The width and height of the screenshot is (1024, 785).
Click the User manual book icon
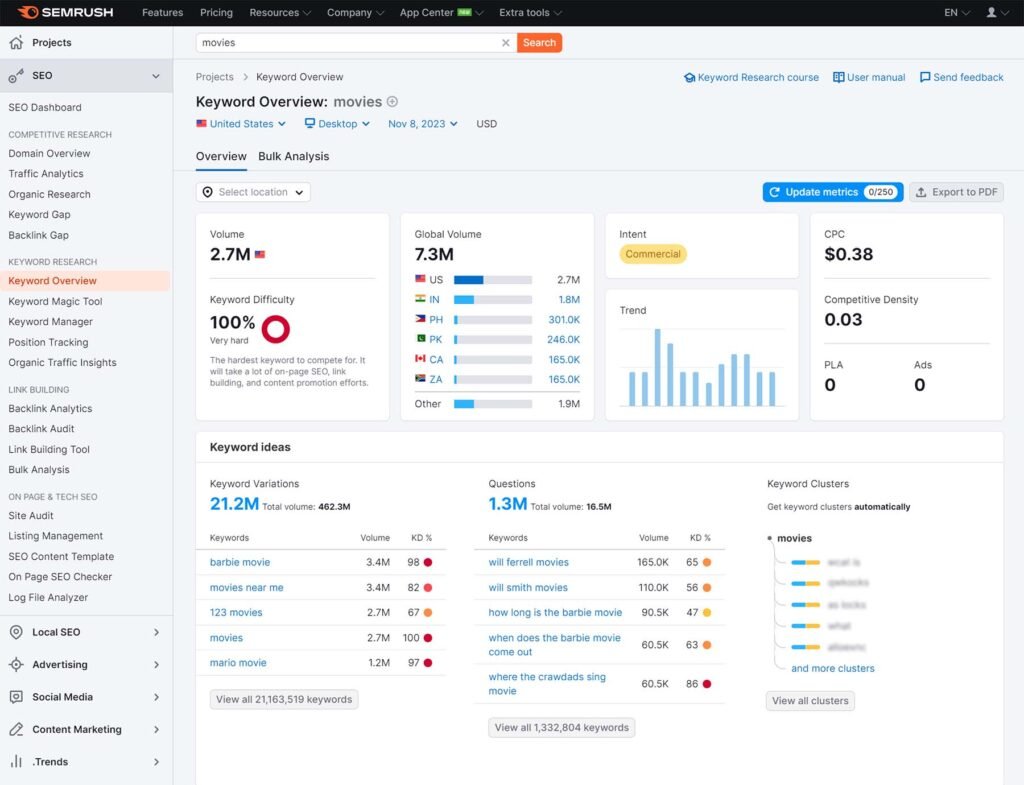click(x=839, y=78)
